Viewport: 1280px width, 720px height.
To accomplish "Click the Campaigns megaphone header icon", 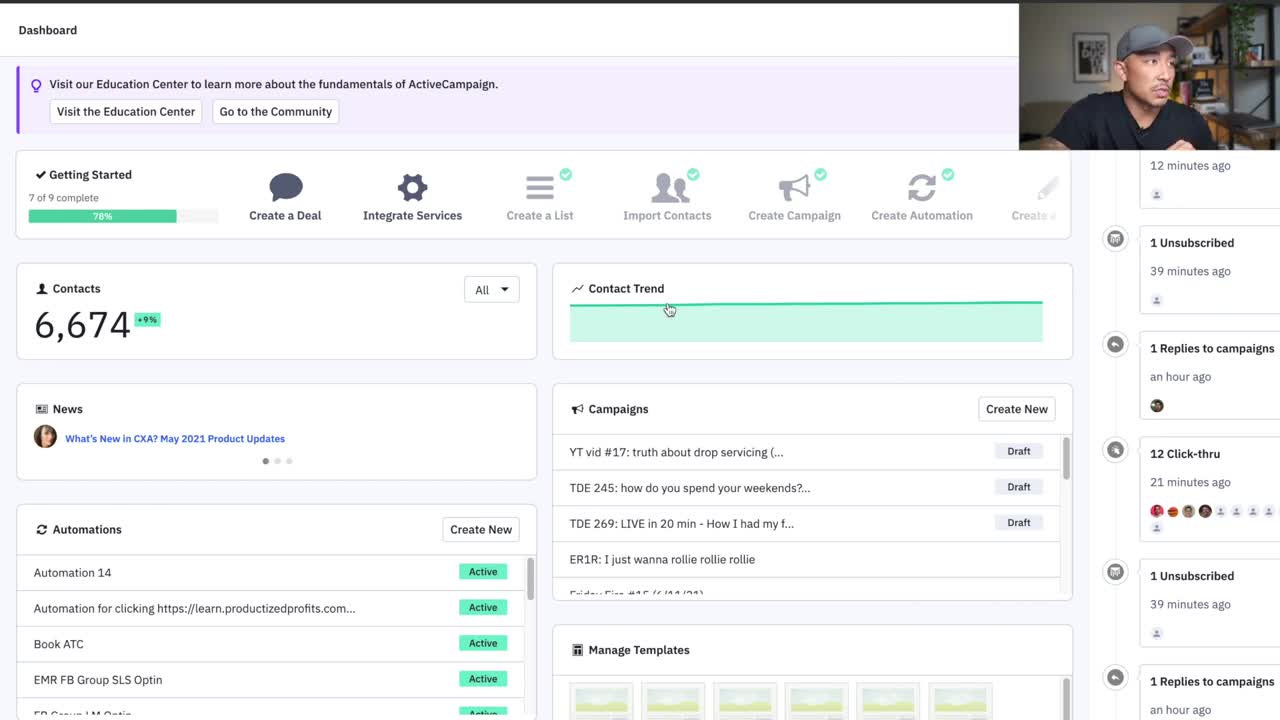I will coord(577,409).
